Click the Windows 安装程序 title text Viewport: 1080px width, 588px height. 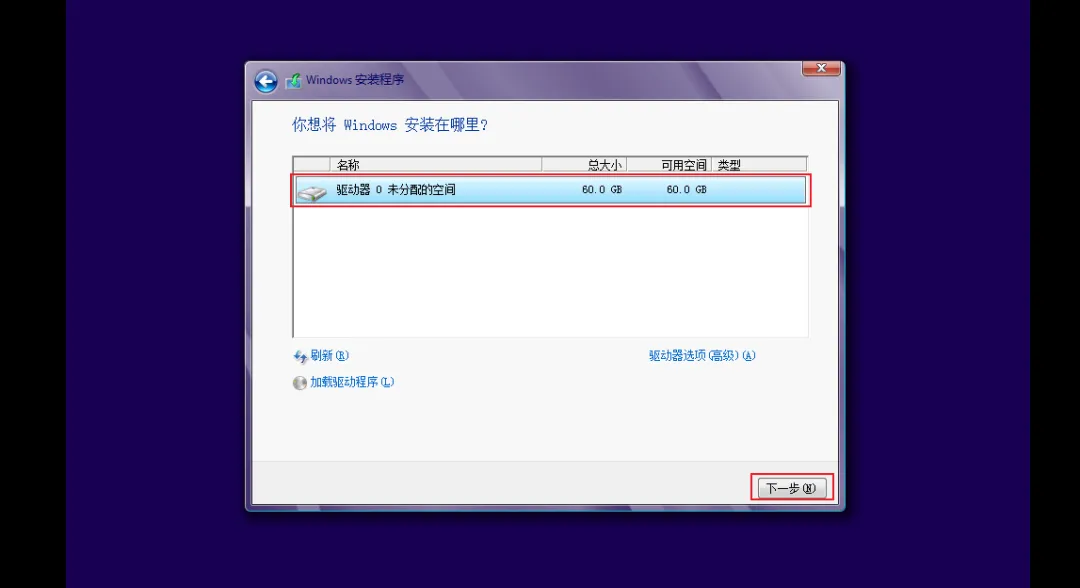pos(355,80)
